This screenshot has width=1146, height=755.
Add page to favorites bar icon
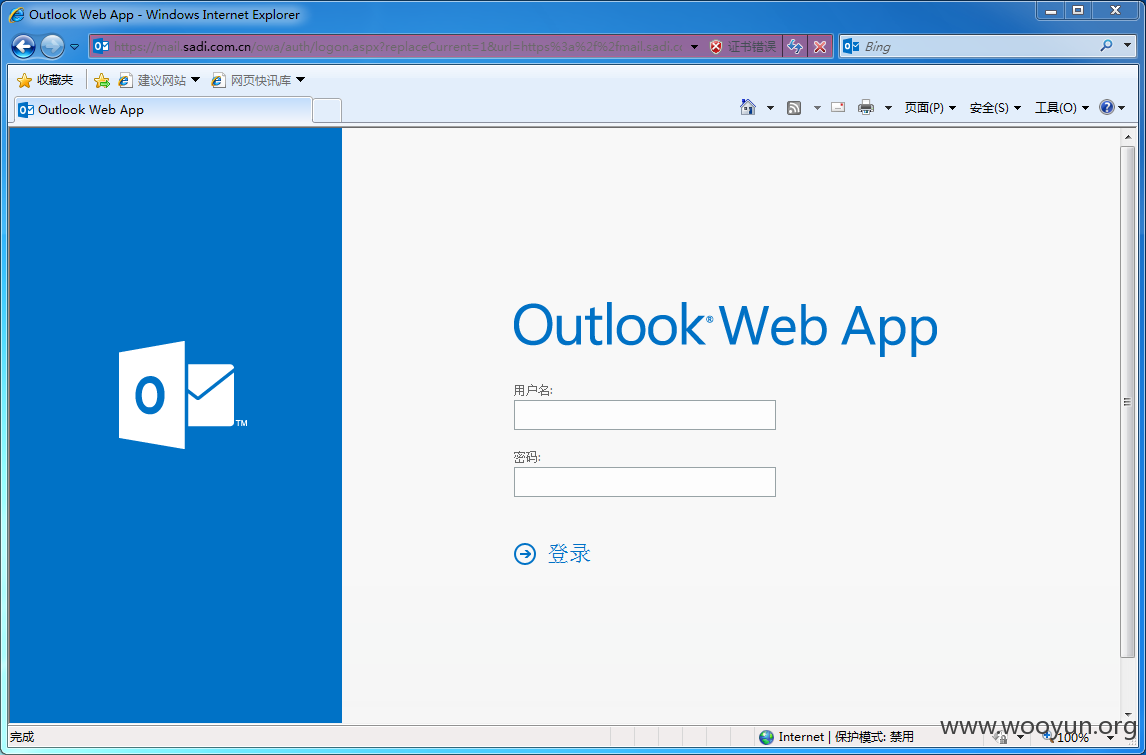(102, 80)
